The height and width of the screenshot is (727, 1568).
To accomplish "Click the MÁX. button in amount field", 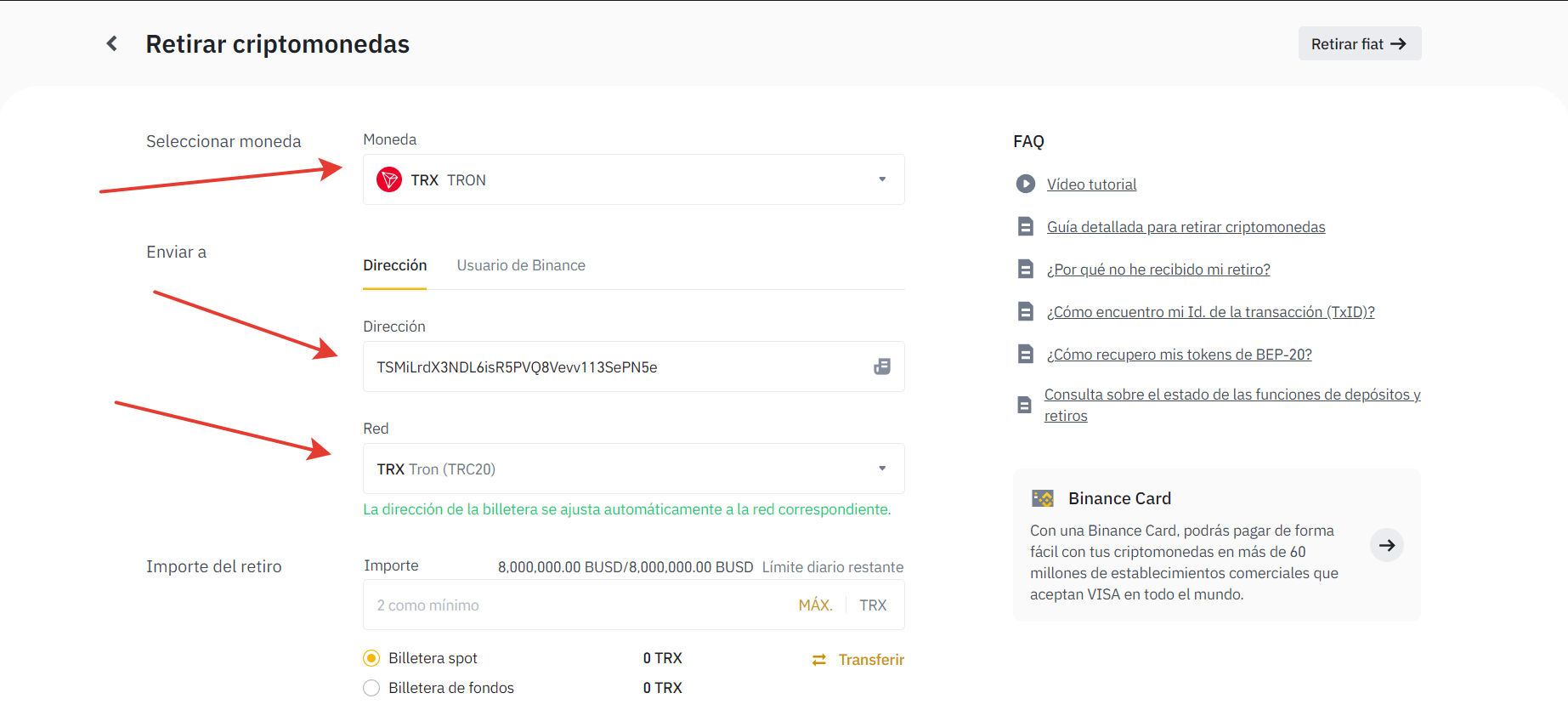I will 815,605.
